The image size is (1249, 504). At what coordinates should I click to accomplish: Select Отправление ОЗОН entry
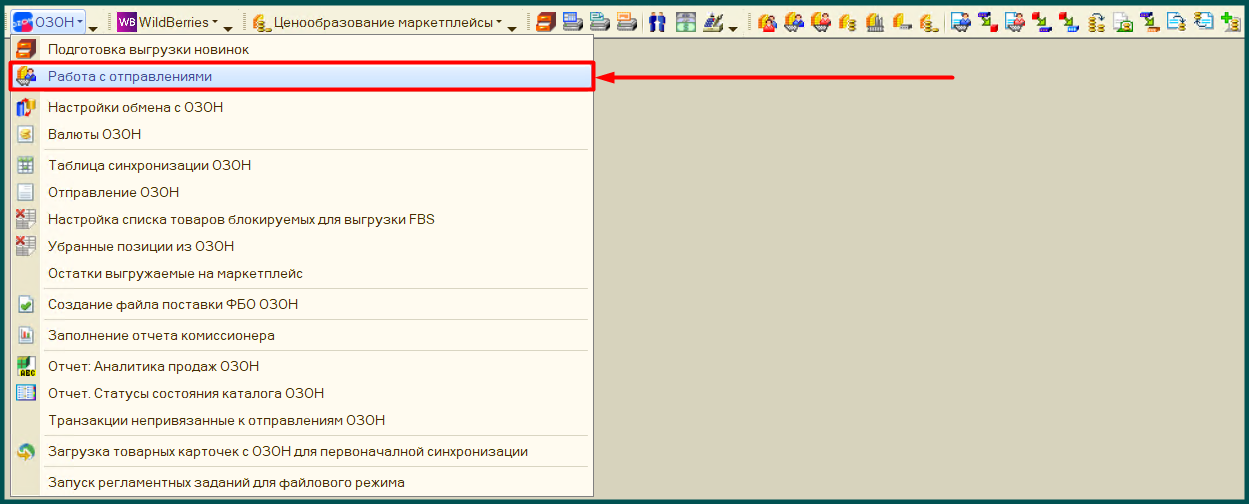(301, 192)
